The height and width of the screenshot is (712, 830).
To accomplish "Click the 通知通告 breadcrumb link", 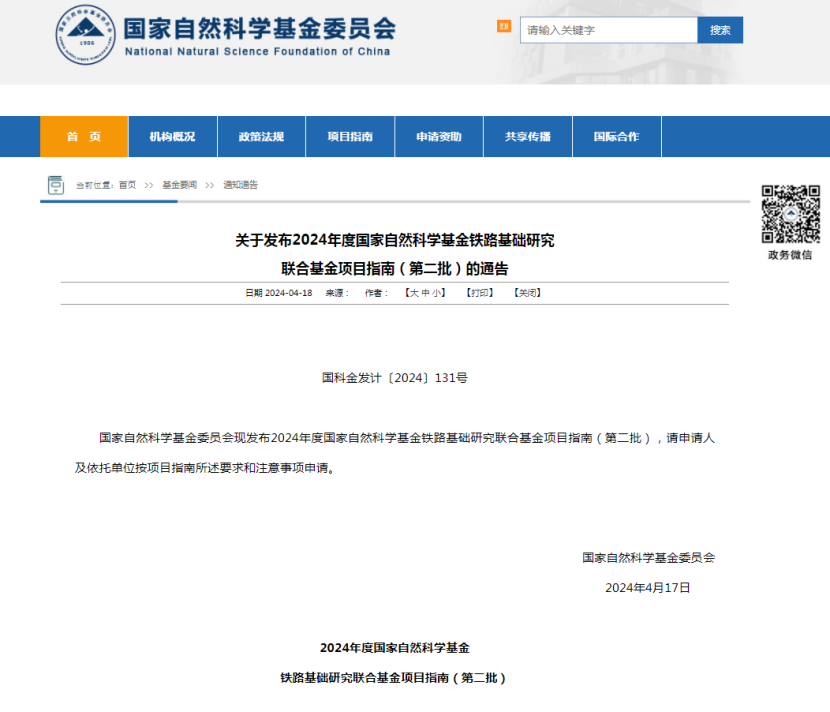I will coord(240,185).
